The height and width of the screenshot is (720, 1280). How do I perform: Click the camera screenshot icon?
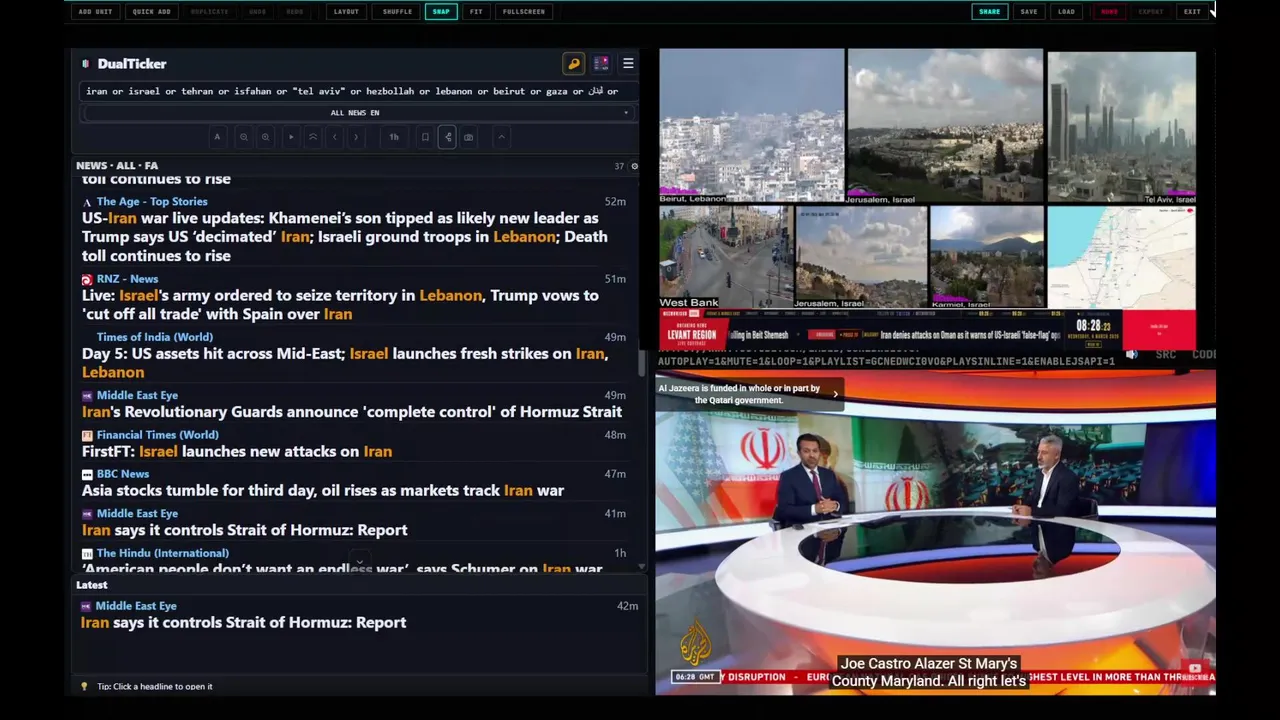click(469, 137)
